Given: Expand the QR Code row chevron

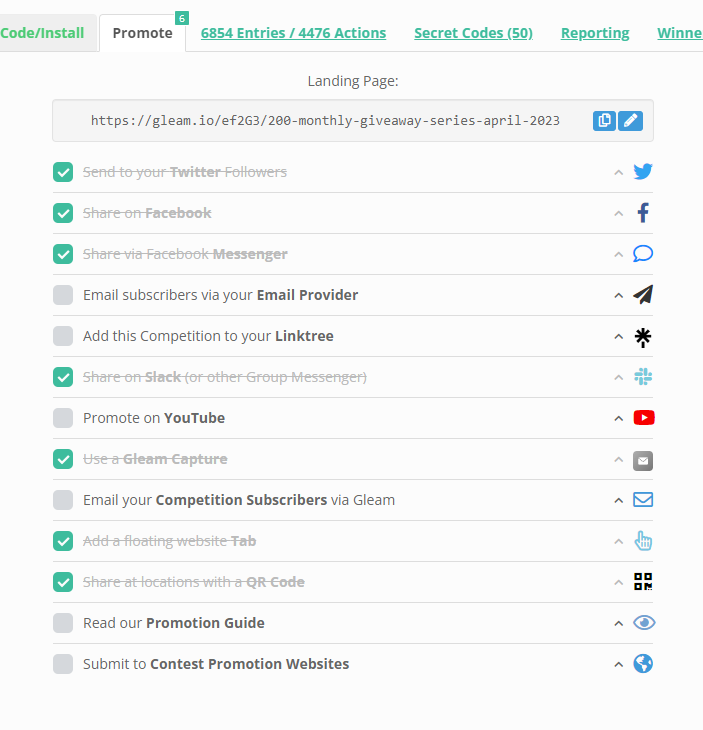Looking at the screenshot, I should (x=618, y=582).
